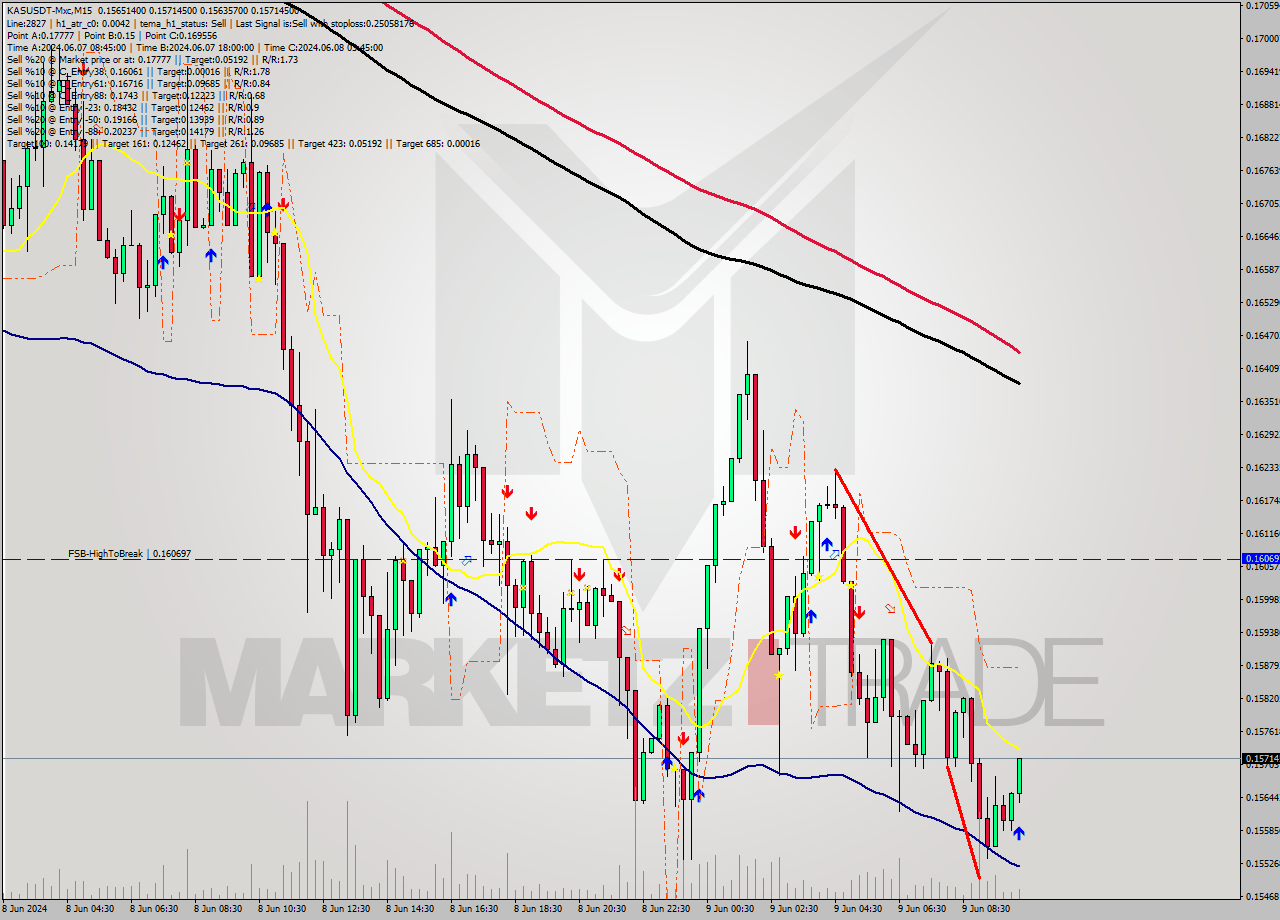Click the 0.17000 price scale label
The image size is (1280, 920).
coord(1262,38)
